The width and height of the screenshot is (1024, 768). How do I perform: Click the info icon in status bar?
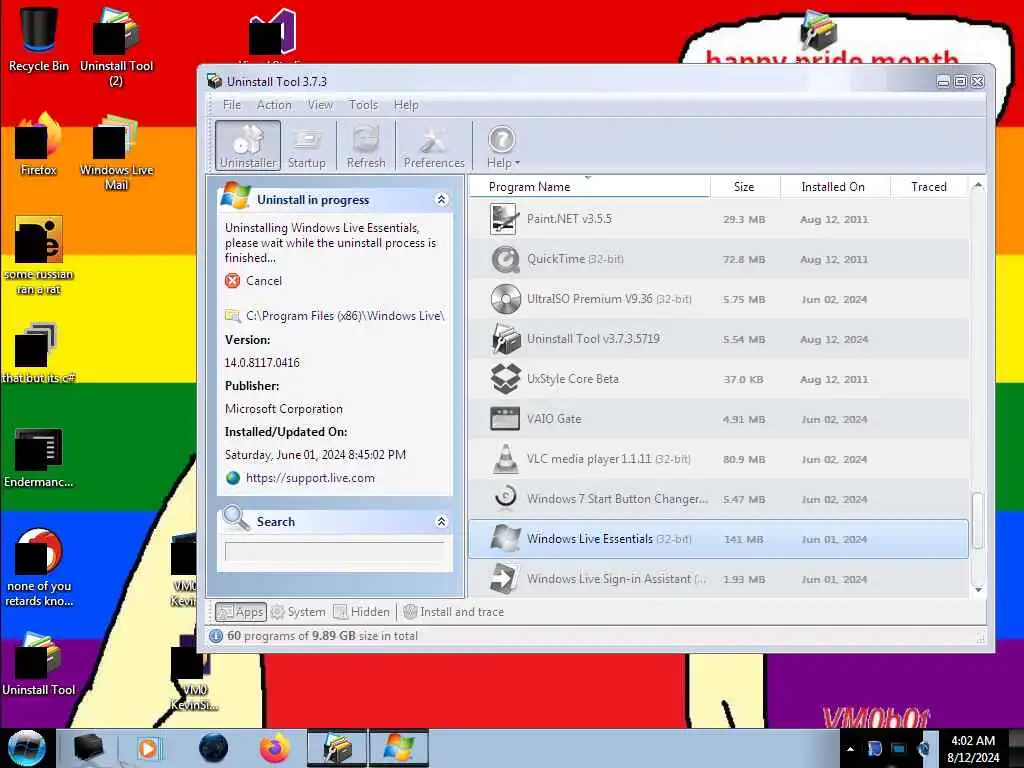point(216,635)
